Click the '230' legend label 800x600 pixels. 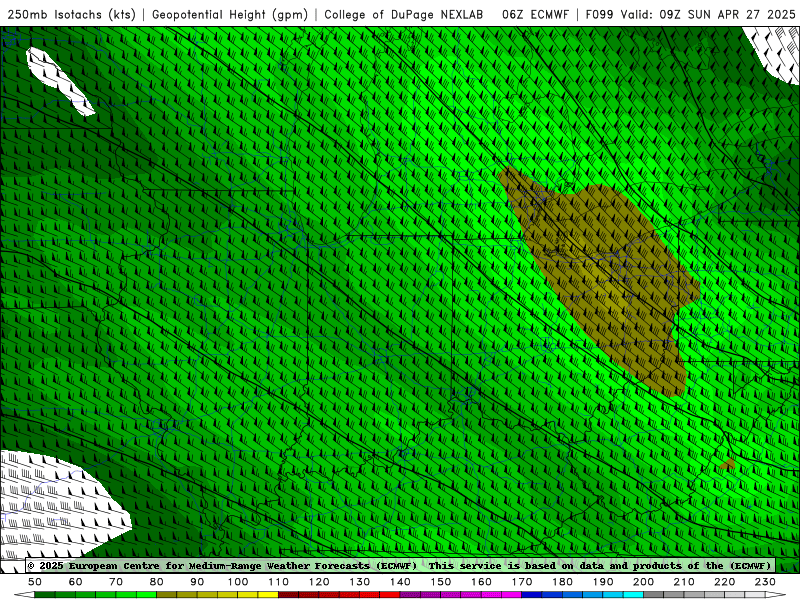click(x=765, y=582)
